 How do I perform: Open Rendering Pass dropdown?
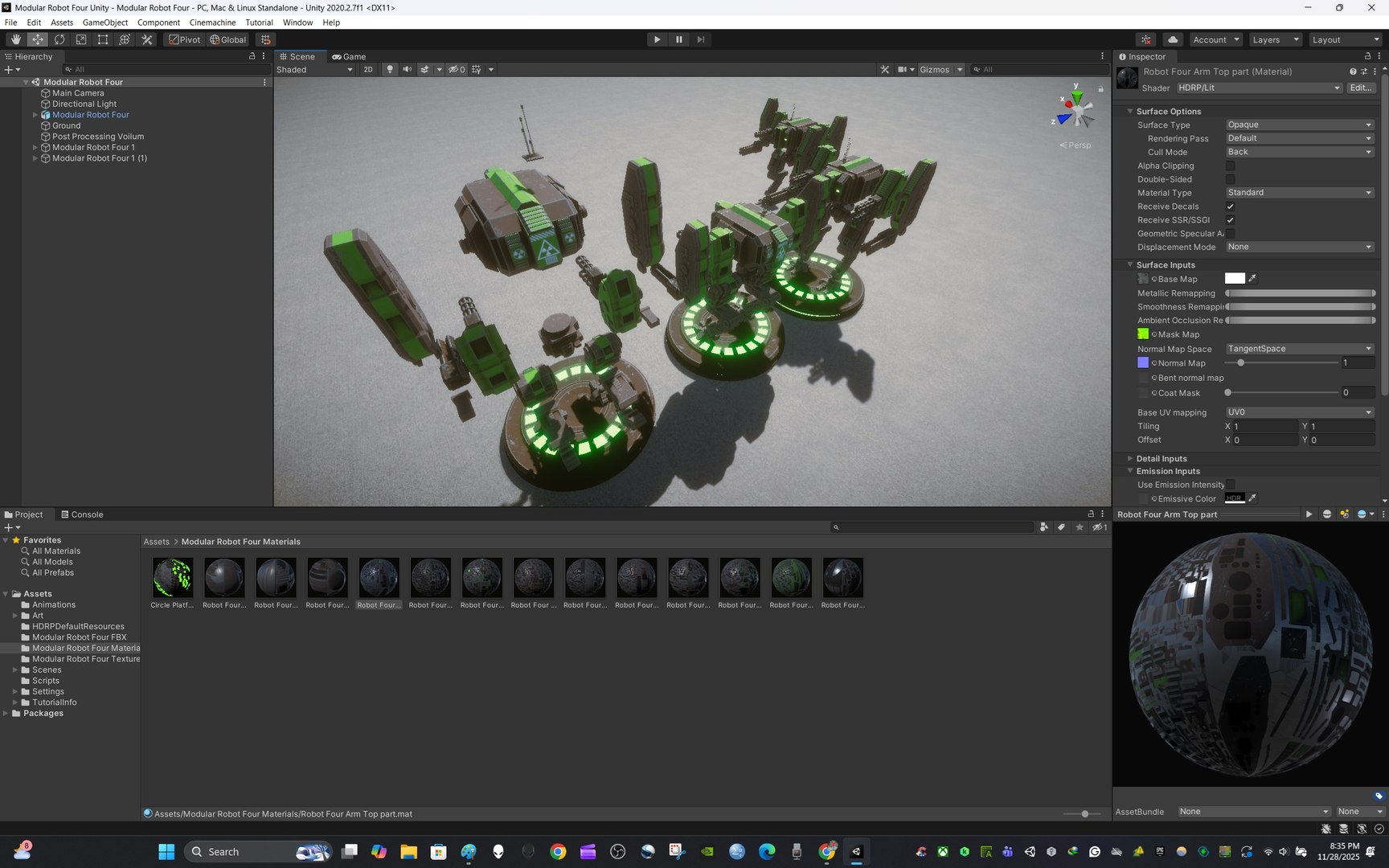[1300, 138]
